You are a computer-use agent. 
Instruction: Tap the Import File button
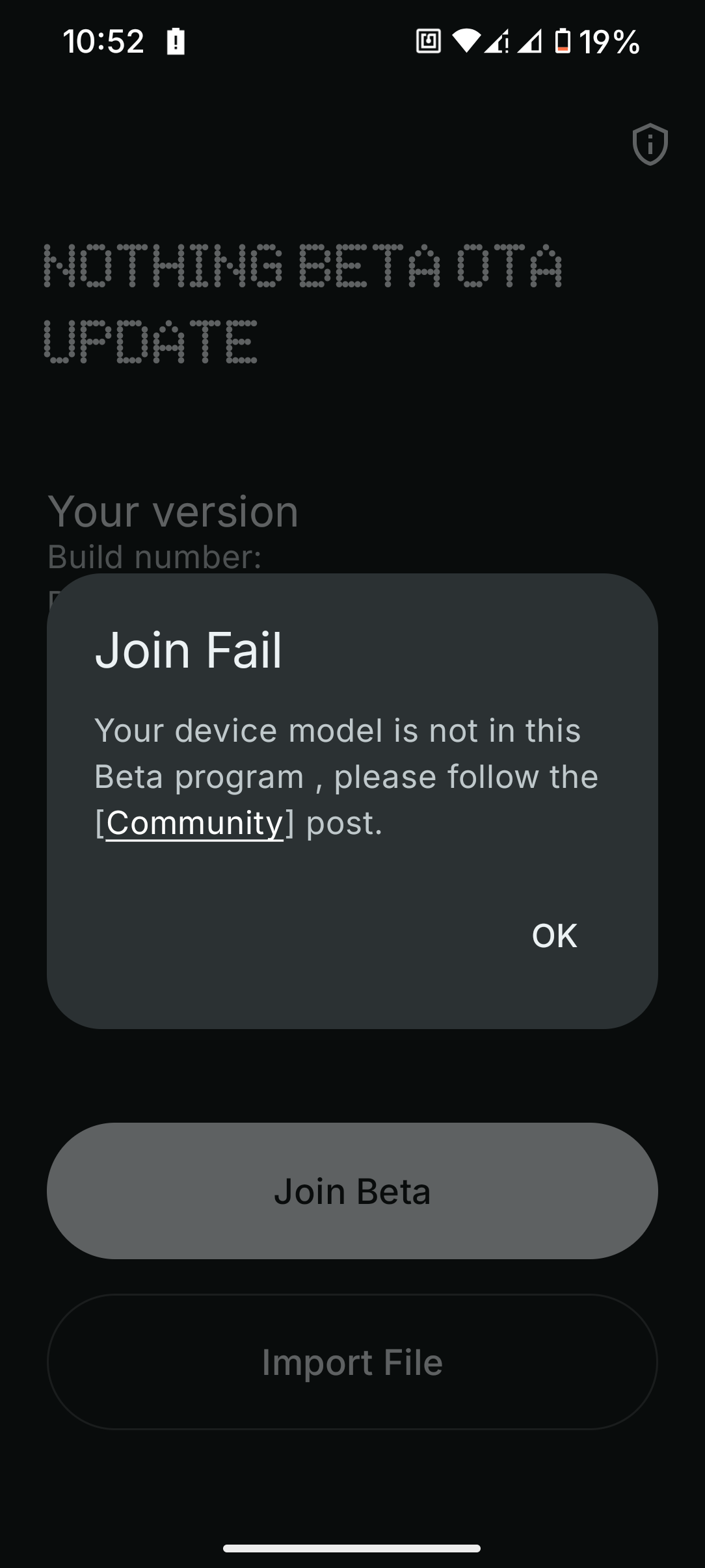click(x=352, y=1362)
